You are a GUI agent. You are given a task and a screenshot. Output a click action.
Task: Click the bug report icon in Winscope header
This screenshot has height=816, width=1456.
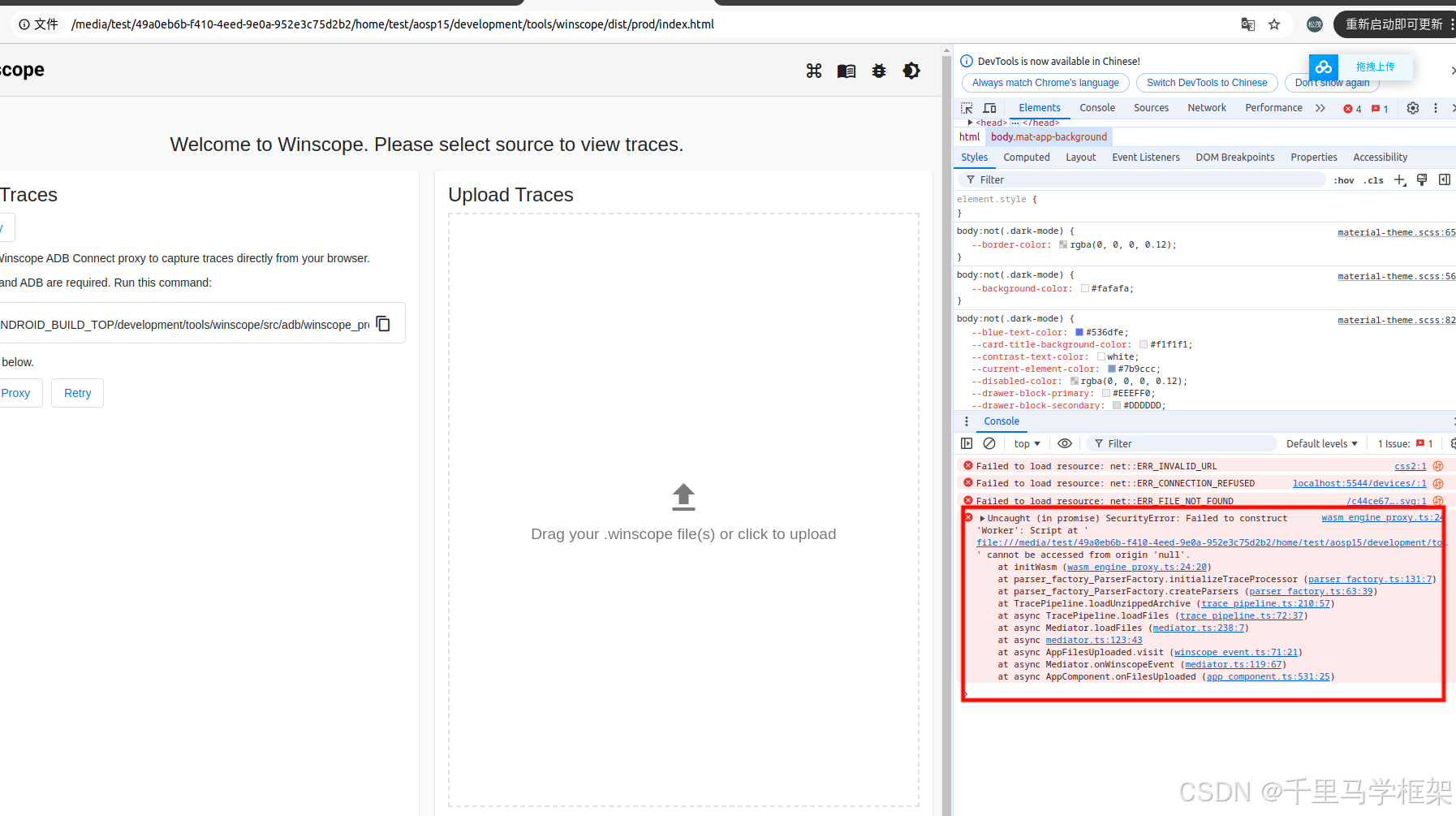[x=879, y=71]
